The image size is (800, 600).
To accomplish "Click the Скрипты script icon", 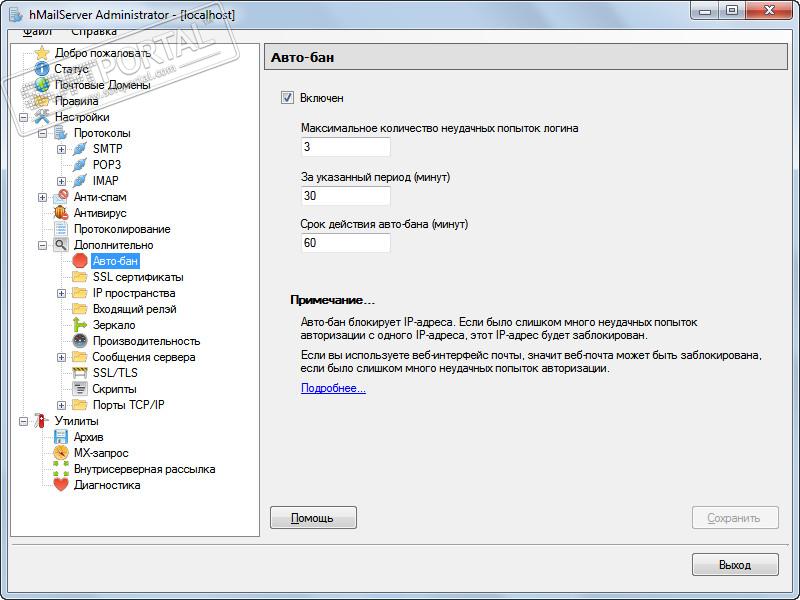I will pos(80,389).
